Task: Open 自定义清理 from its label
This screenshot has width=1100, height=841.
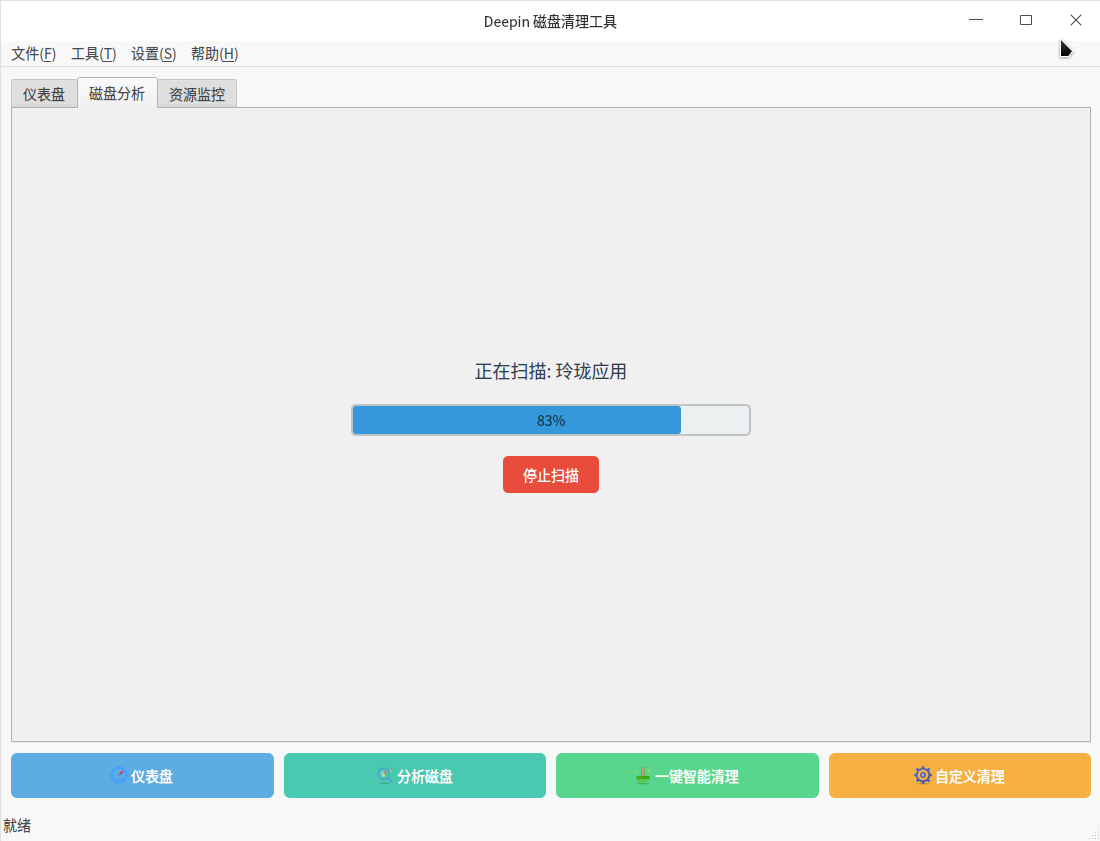Action: [970, 776]
